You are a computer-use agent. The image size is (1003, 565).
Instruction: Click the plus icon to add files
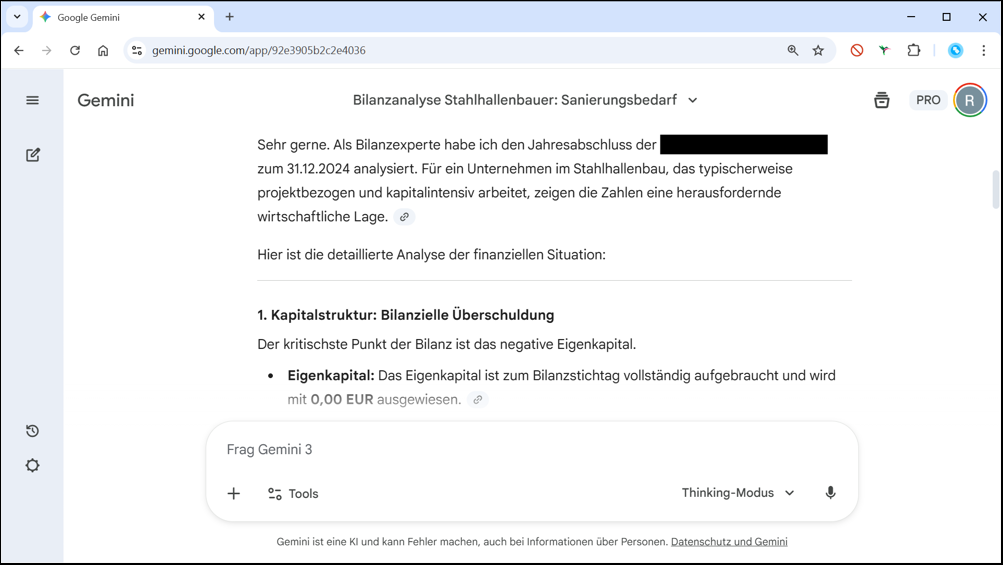234,493
